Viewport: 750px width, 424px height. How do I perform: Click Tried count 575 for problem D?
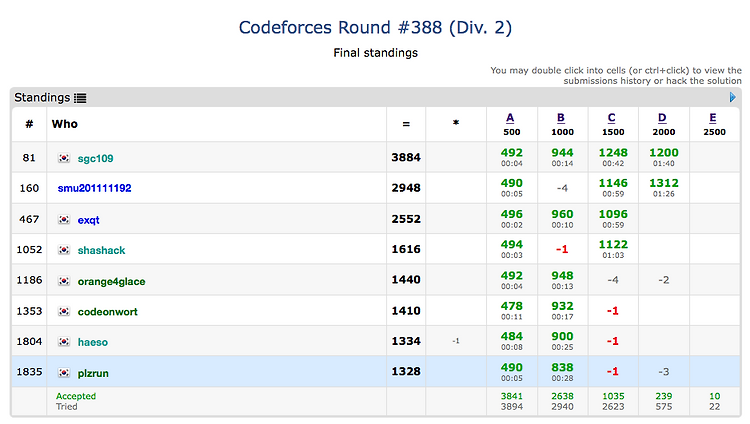[x=664, y=407]
